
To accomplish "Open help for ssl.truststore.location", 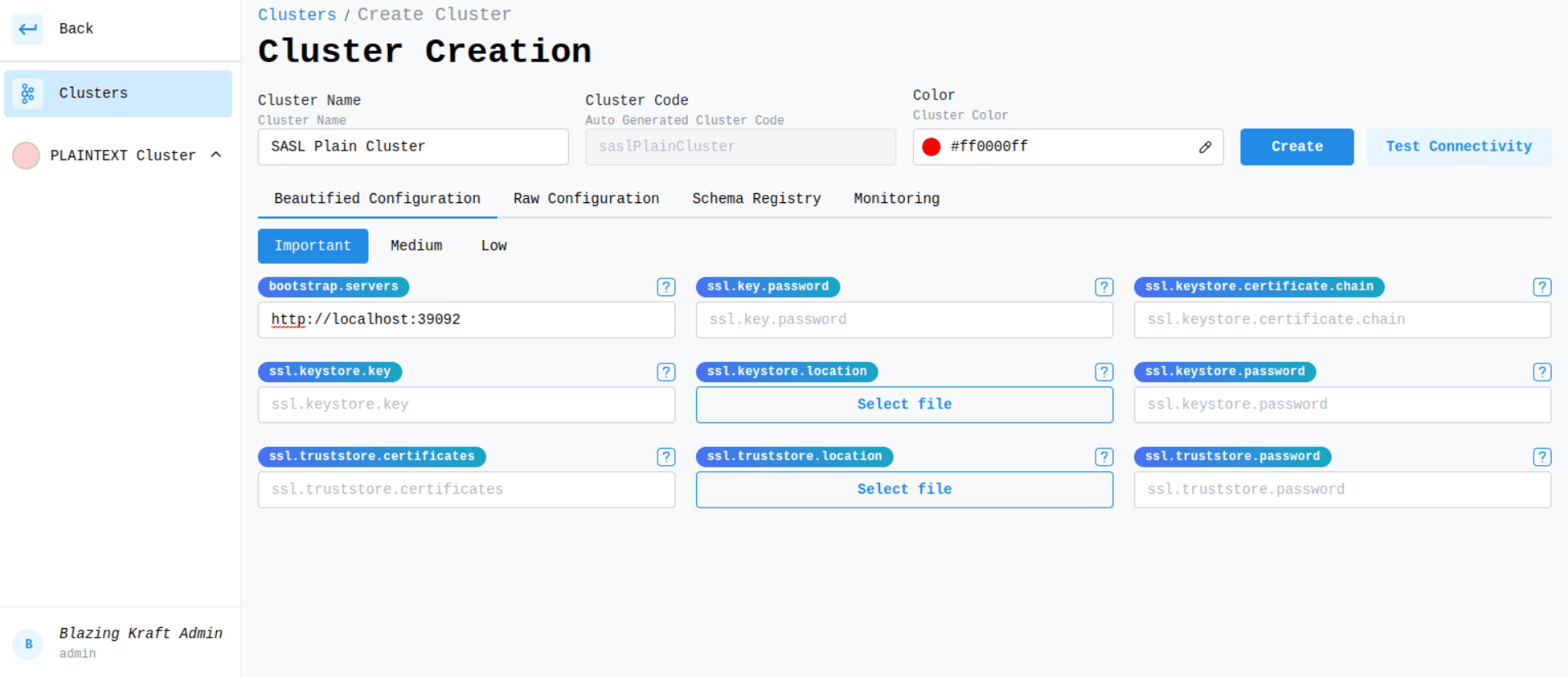I will [1104, 457].
